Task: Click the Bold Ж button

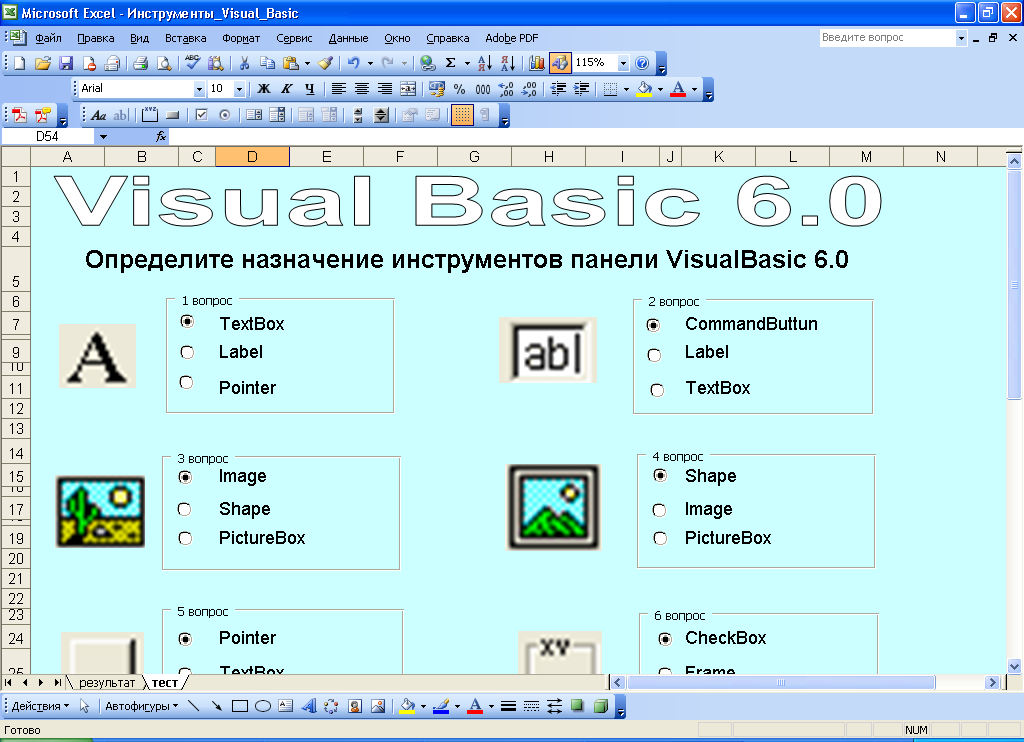Action: point(264,89)
